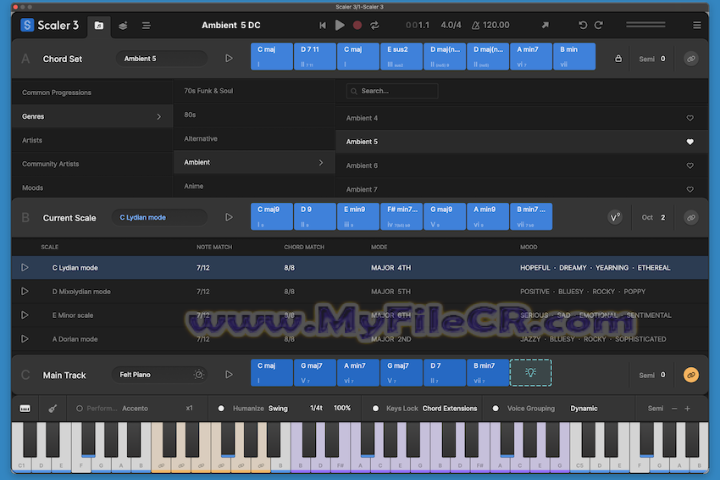Click the D 7 11 chord pad
720x480 pixels.
coord(315,56)
